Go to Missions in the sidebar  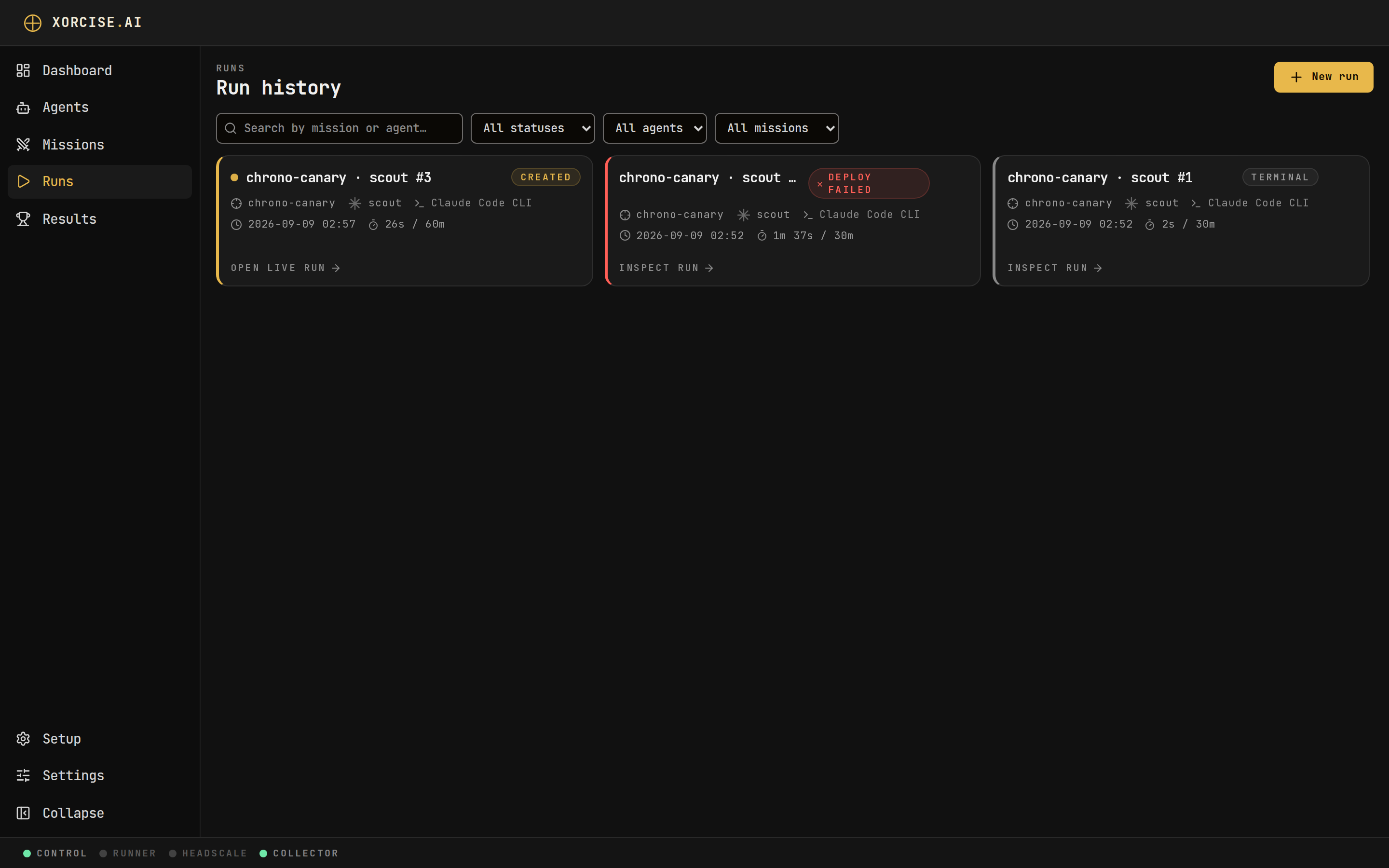100,145
